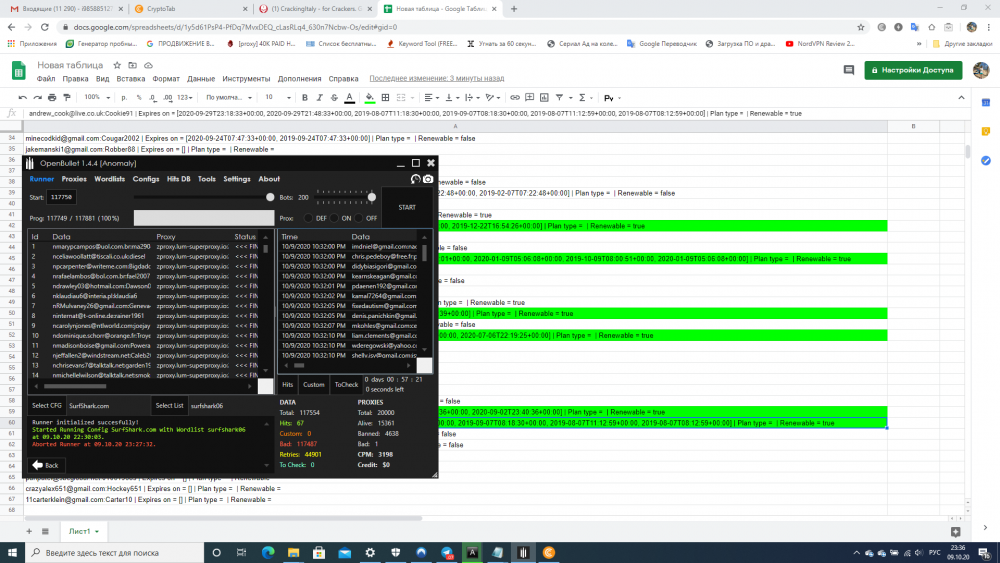Click the Select CFG button

(x=46, y=405)
